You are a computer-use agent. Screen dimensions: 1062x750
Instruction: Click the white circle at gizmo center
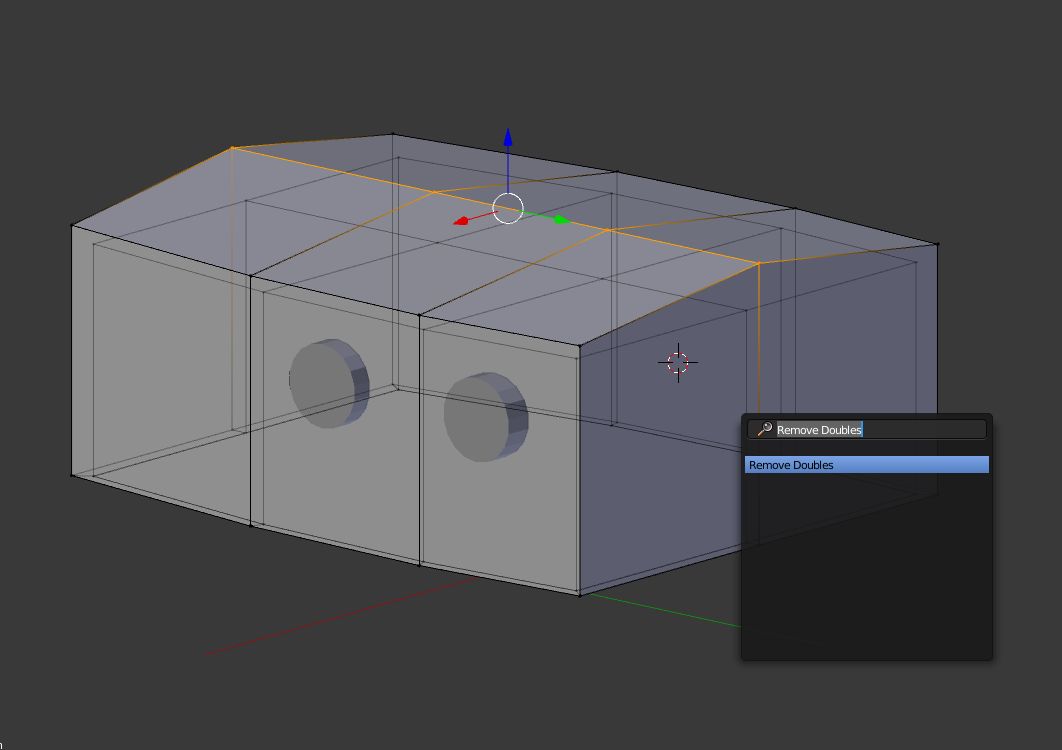point(508,209)
